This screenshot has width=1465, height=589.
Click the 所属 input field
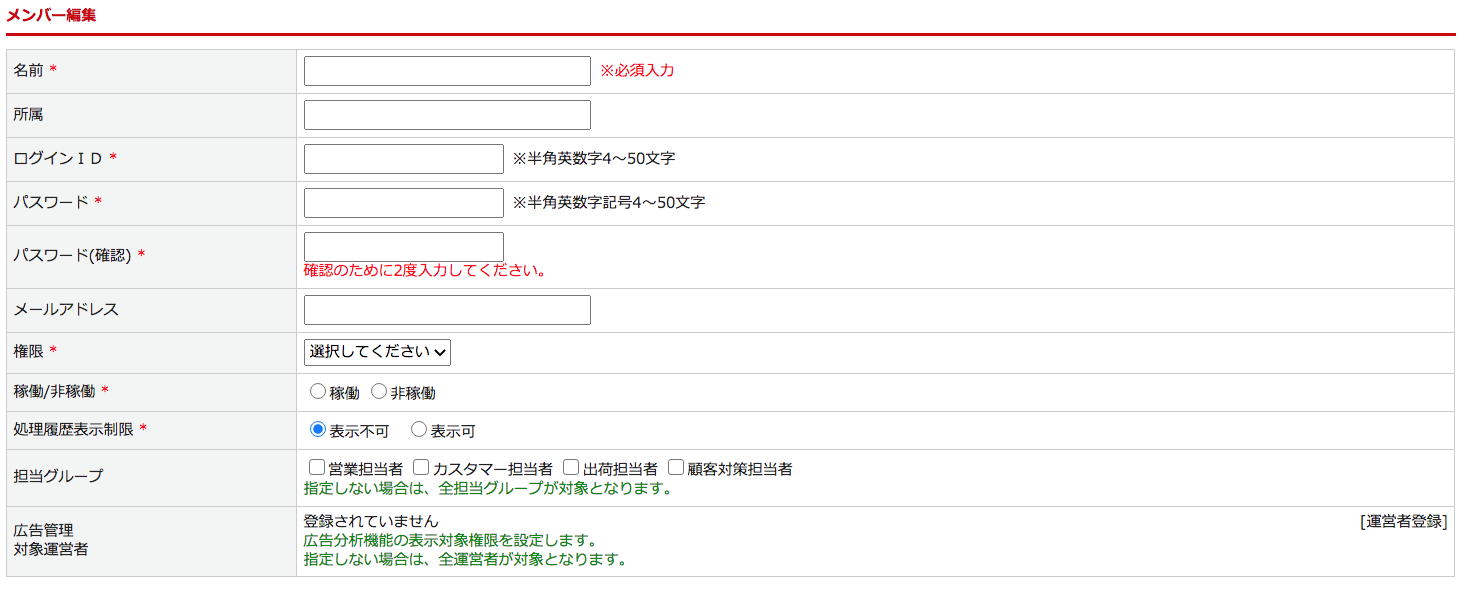446,114
